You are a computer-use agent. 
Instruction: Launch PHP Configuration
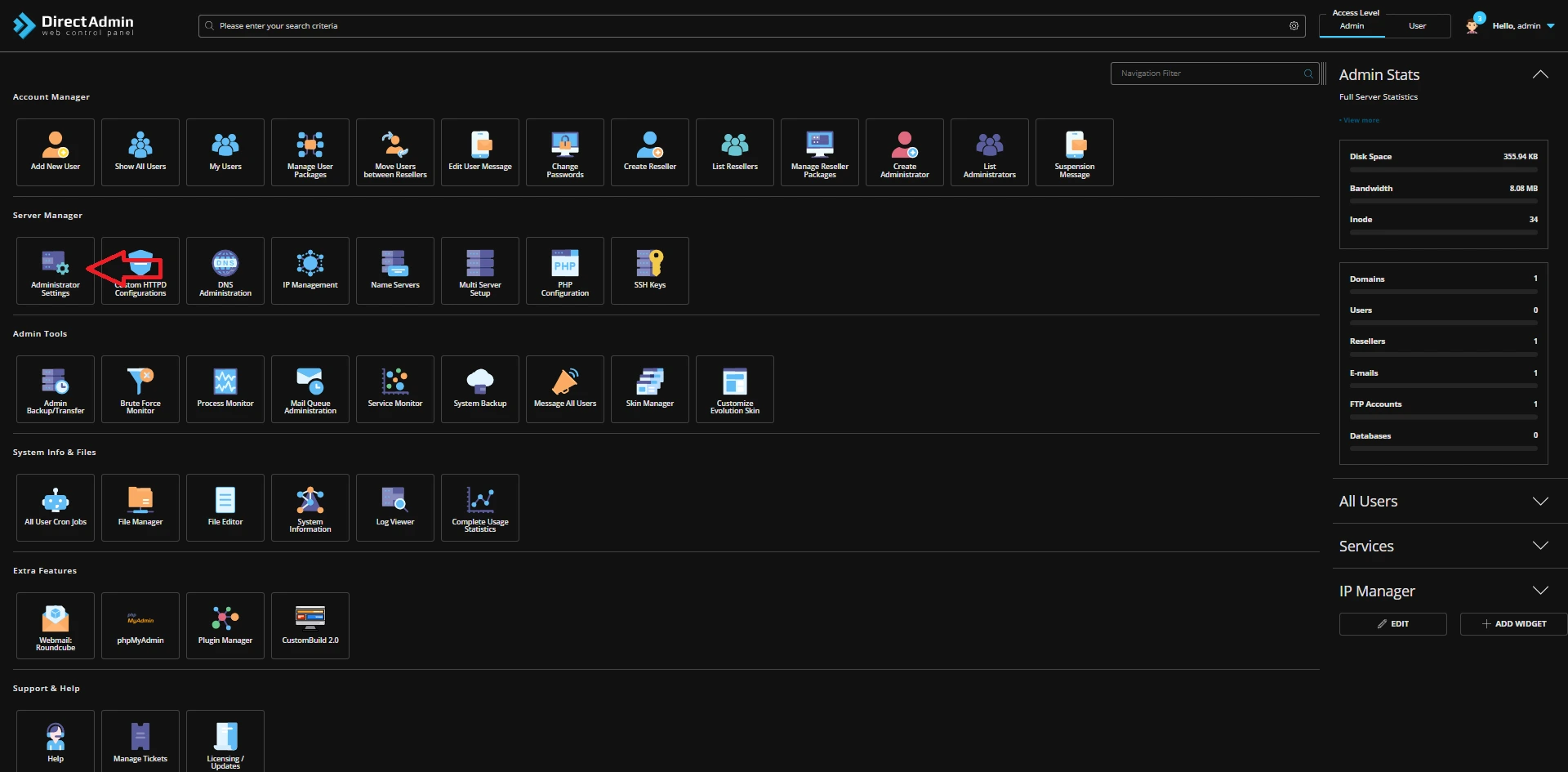pyautogui.click(x=564, y=270)
